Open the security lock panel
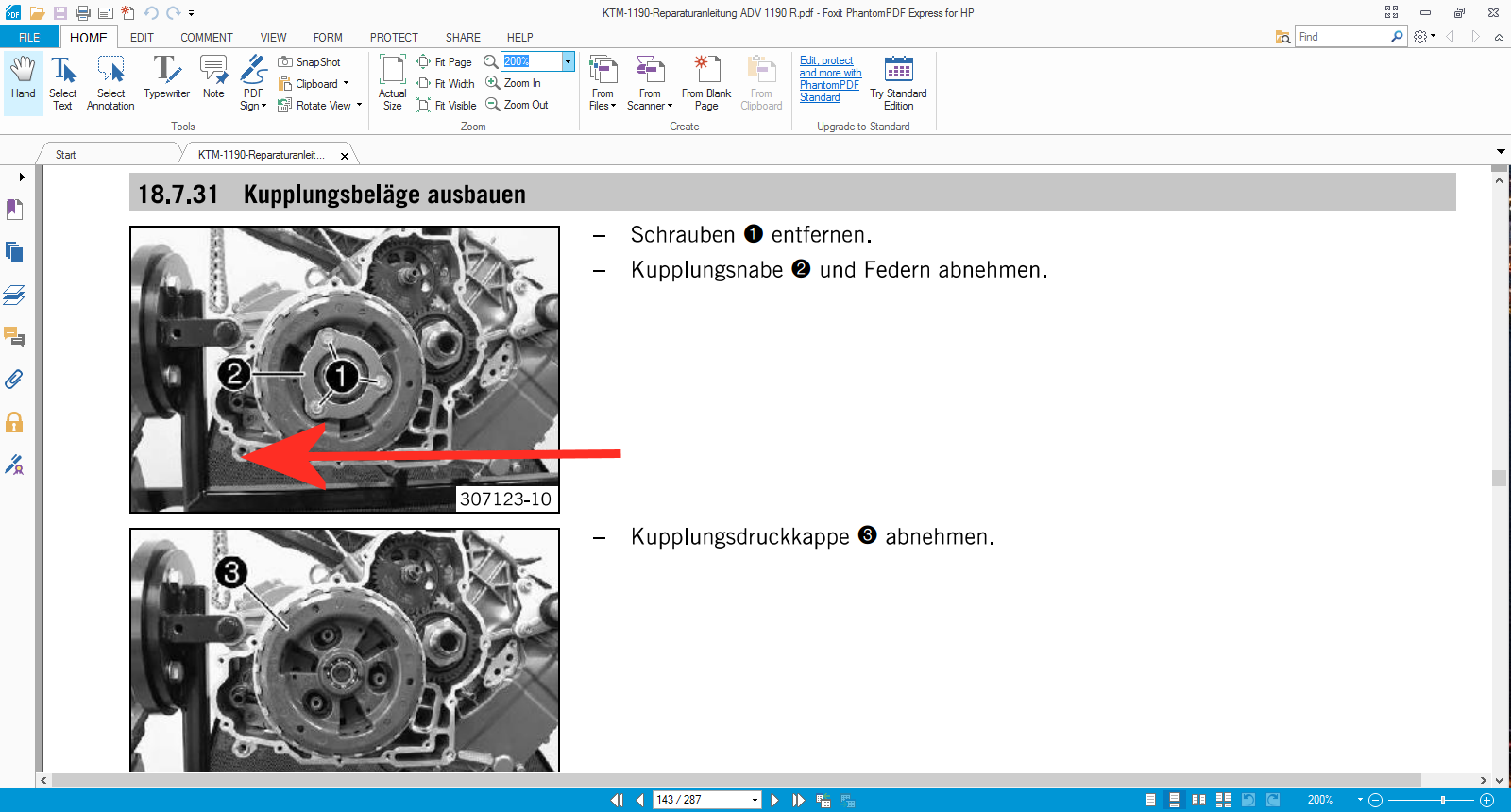The width and height of the screenshot is (1511, 812). (x=14, y=422)
